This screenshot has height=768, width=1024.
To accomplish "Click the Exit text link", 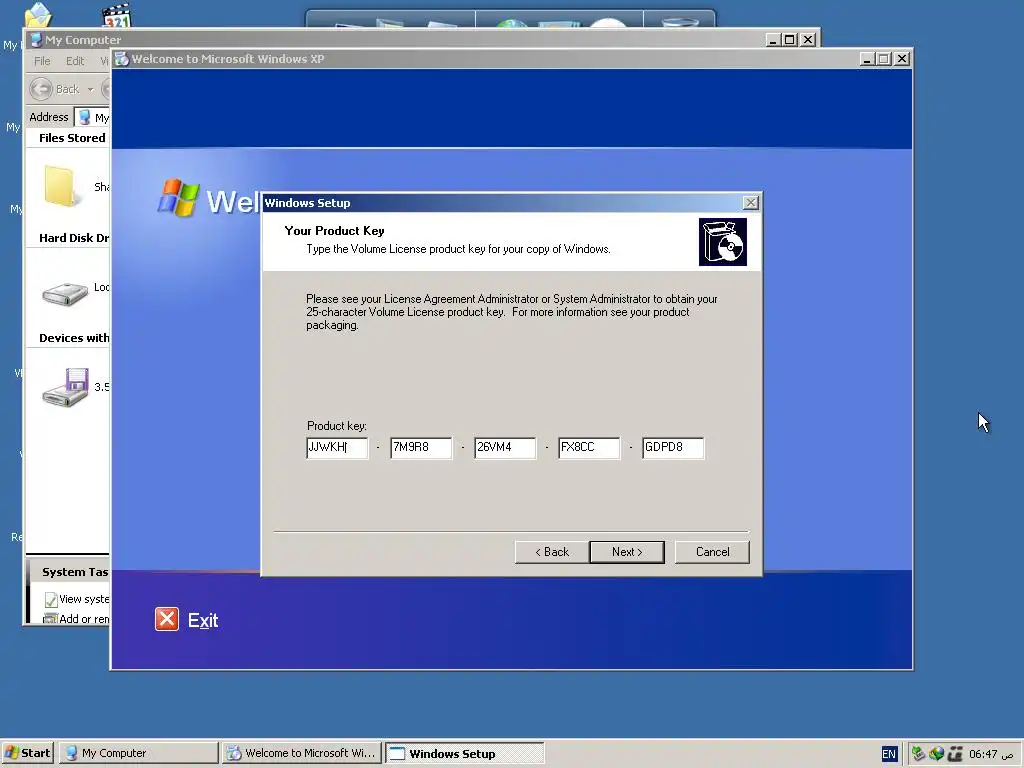I will 203,620.
